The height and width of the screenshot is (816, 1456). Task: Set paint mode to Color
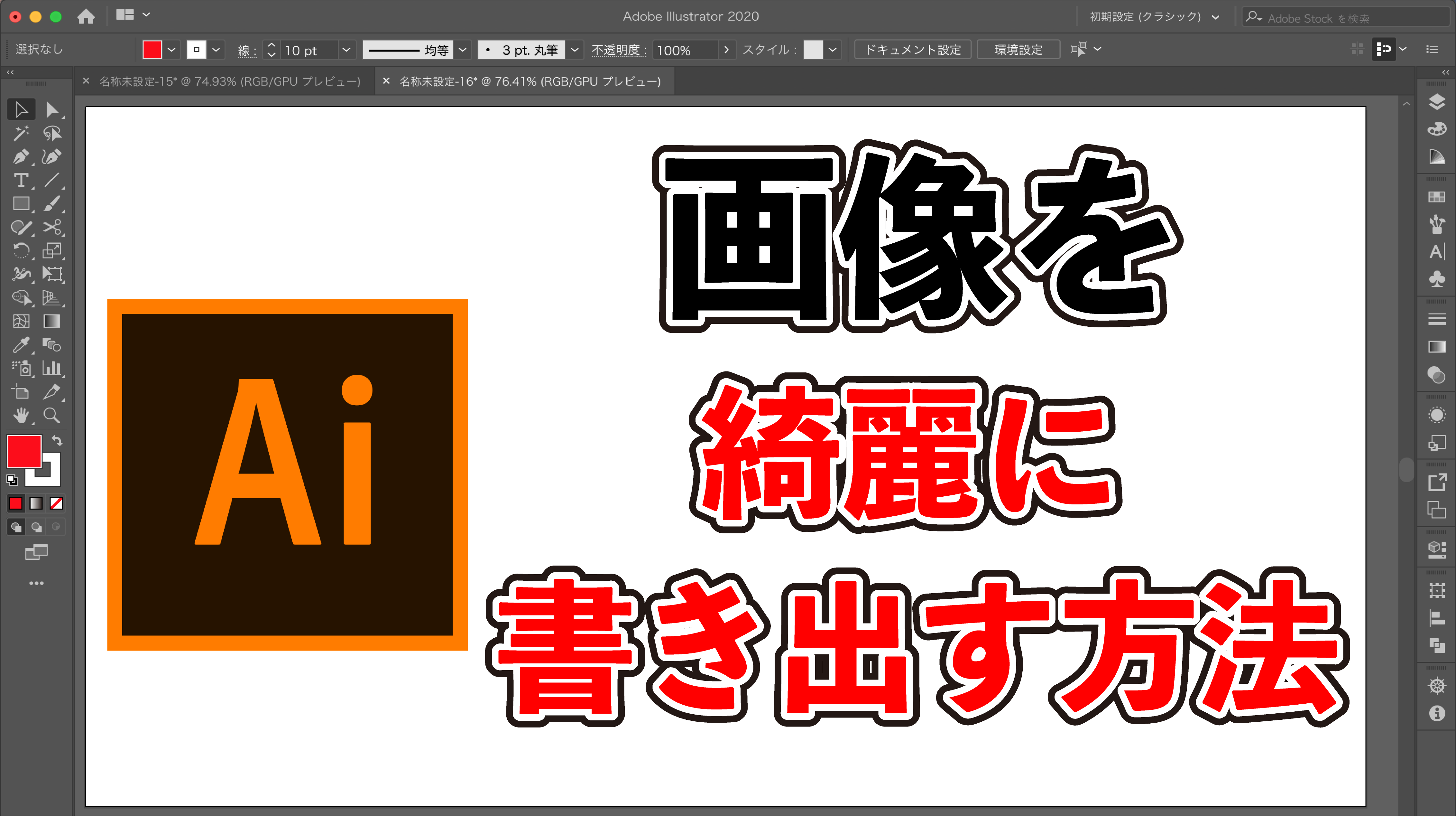pyautogui.click(x=16, y=503)
